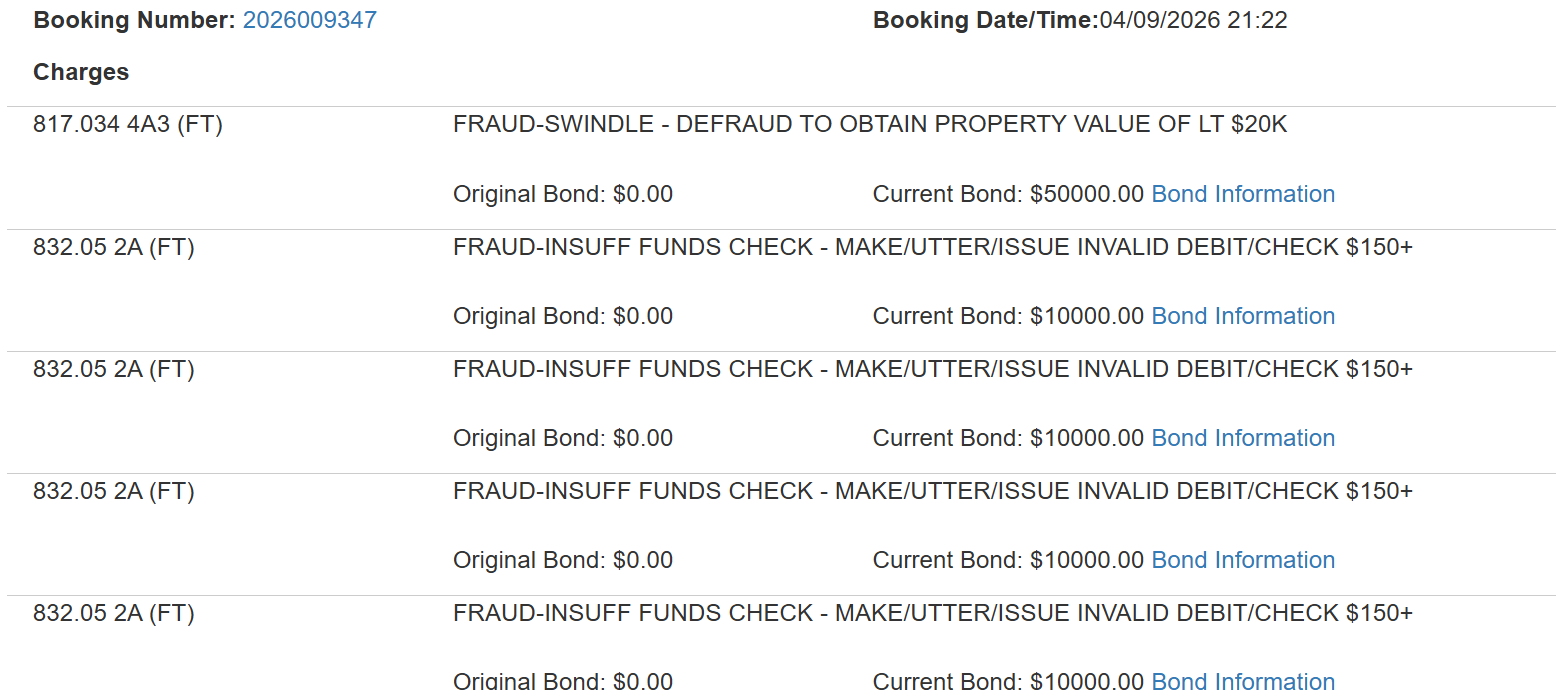Viewport: 1556px width, 690px height.
Task: View Bond Information for the third listed charge
Action: click(1243, 437)
